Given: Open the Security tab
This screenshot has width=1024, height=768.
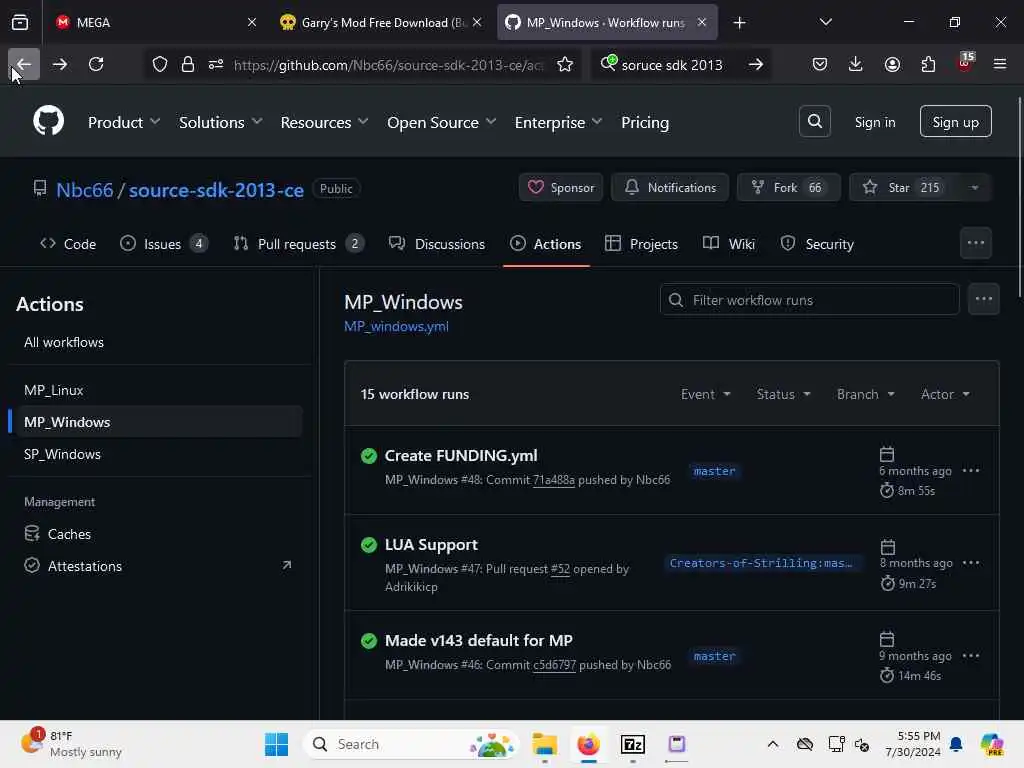Looking at the screenshot, I should coord(817,244).
